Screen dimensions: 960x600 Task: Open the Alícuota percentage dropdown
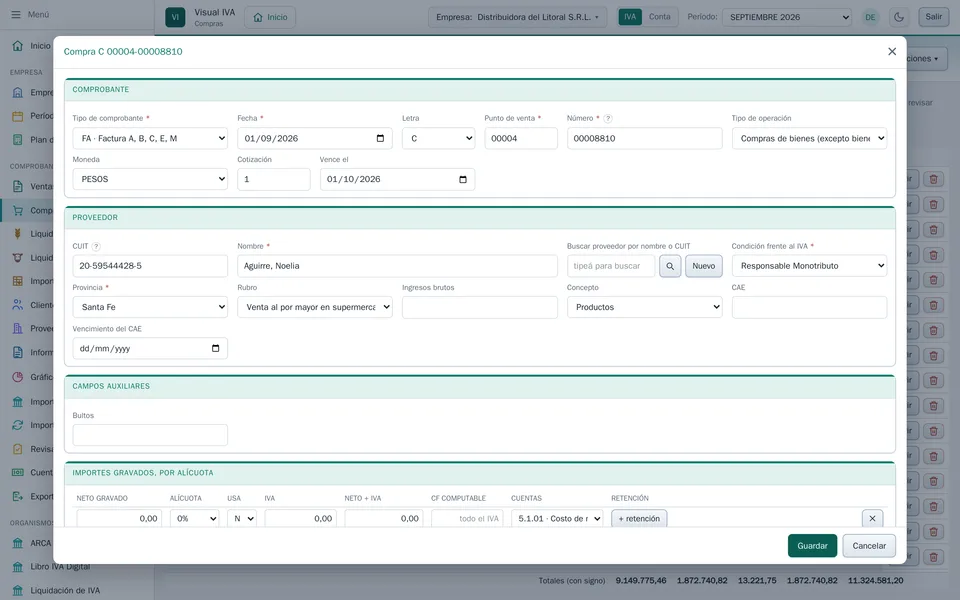(x=195, y=519)
